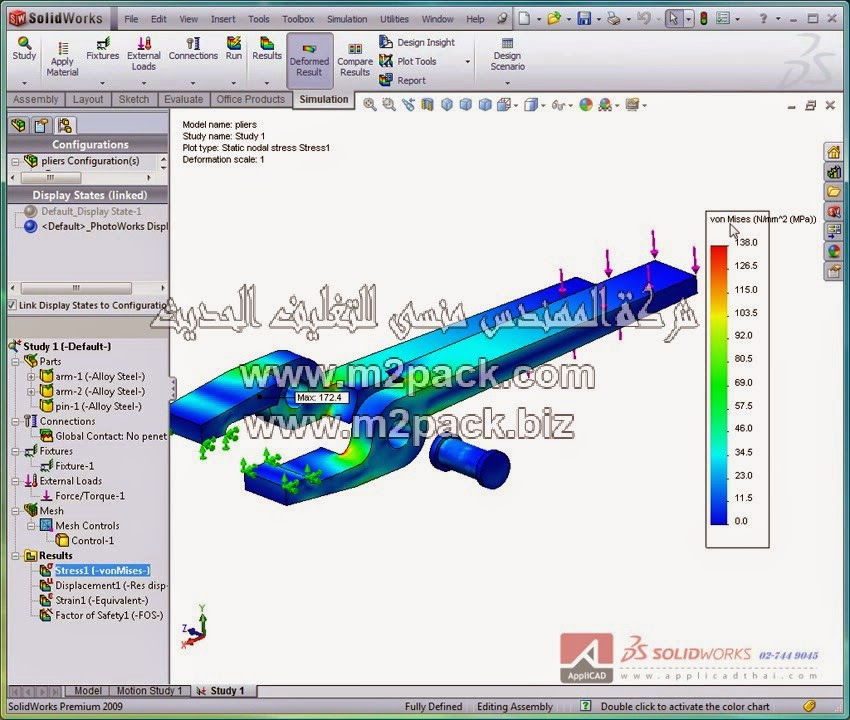Open the File menu
Viewport: 850px width, 720px height.
pyautogui.click(x=131, y=19)
